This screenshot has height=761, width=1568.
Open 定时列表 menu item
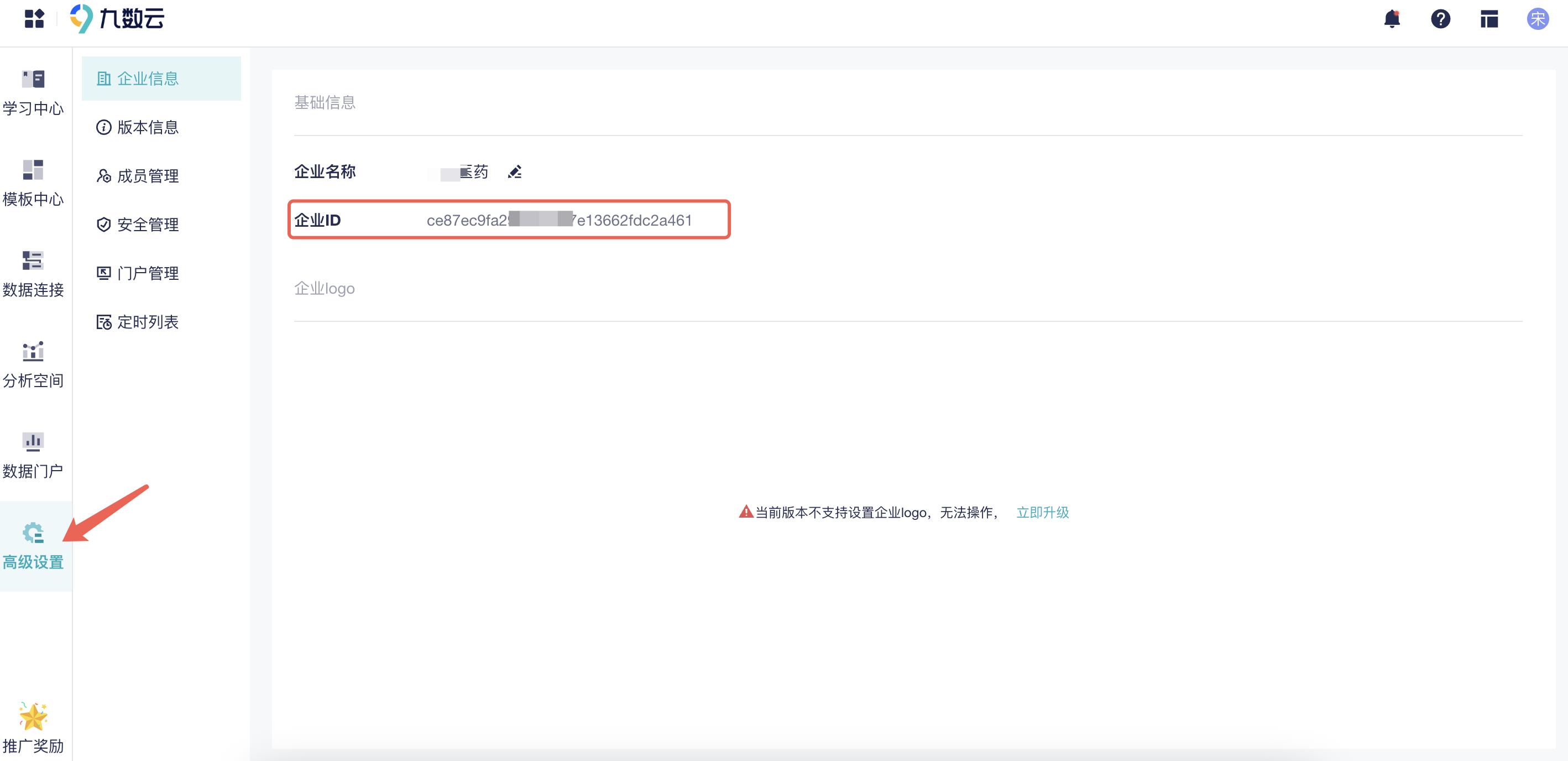[x=148, y=322]
